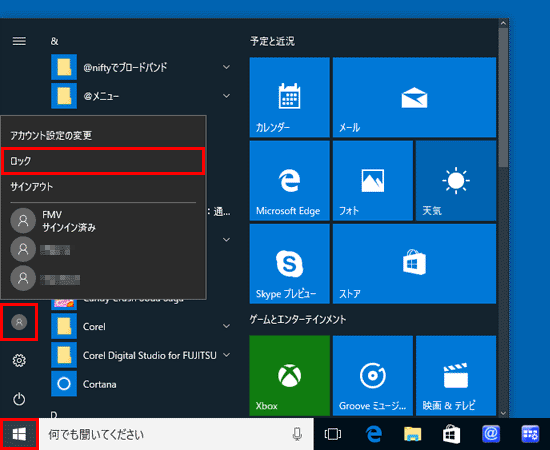Open the 映画 & テレビ tile

point(456,375)
